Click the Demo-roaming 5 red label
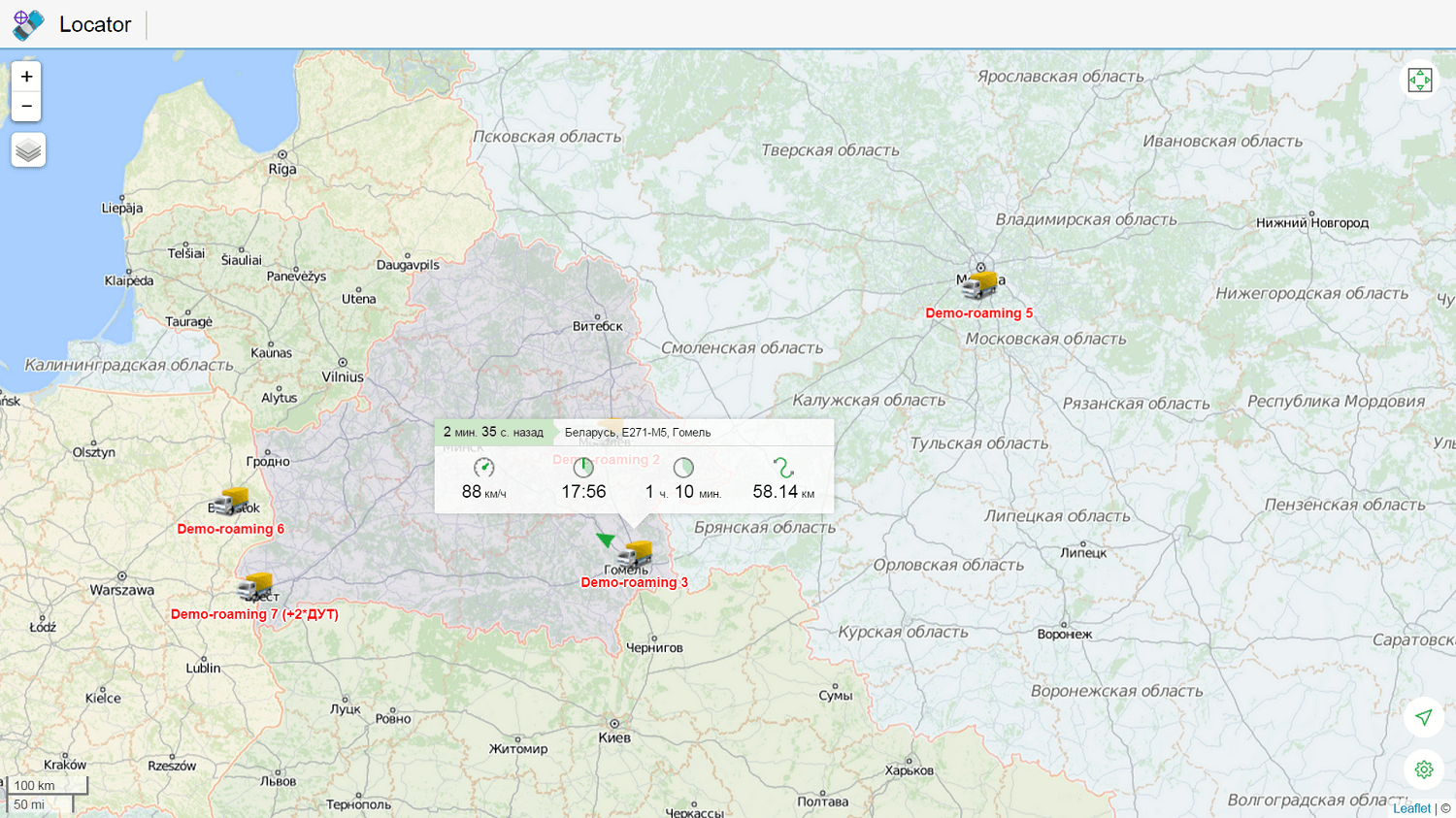 click(x=978, y=313)
